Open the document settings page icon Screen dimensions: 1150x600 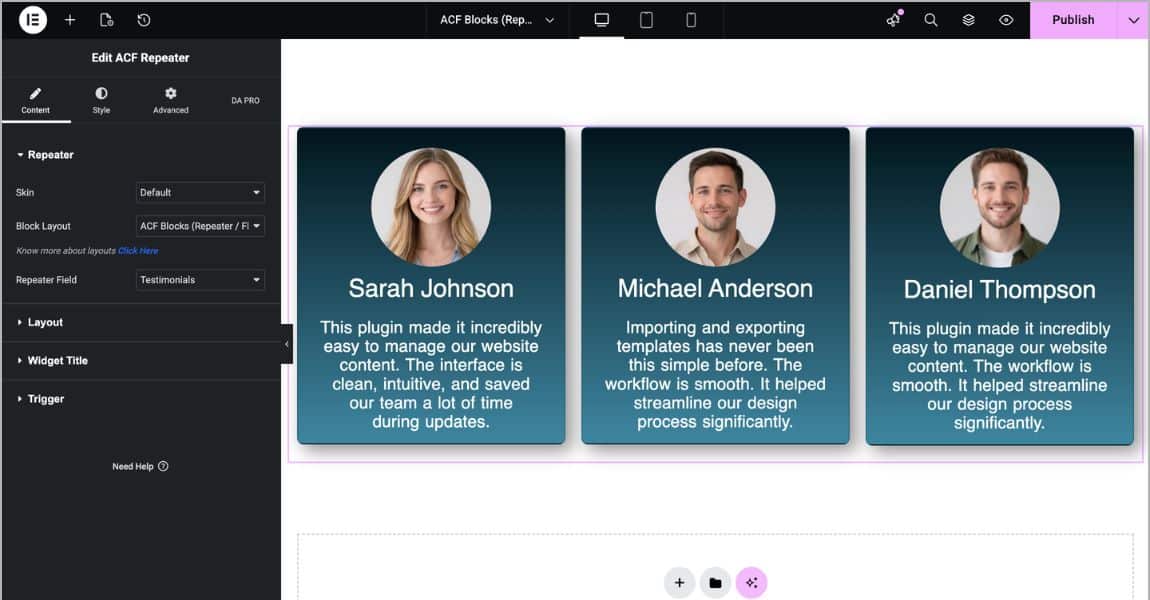tap(106, 20)
